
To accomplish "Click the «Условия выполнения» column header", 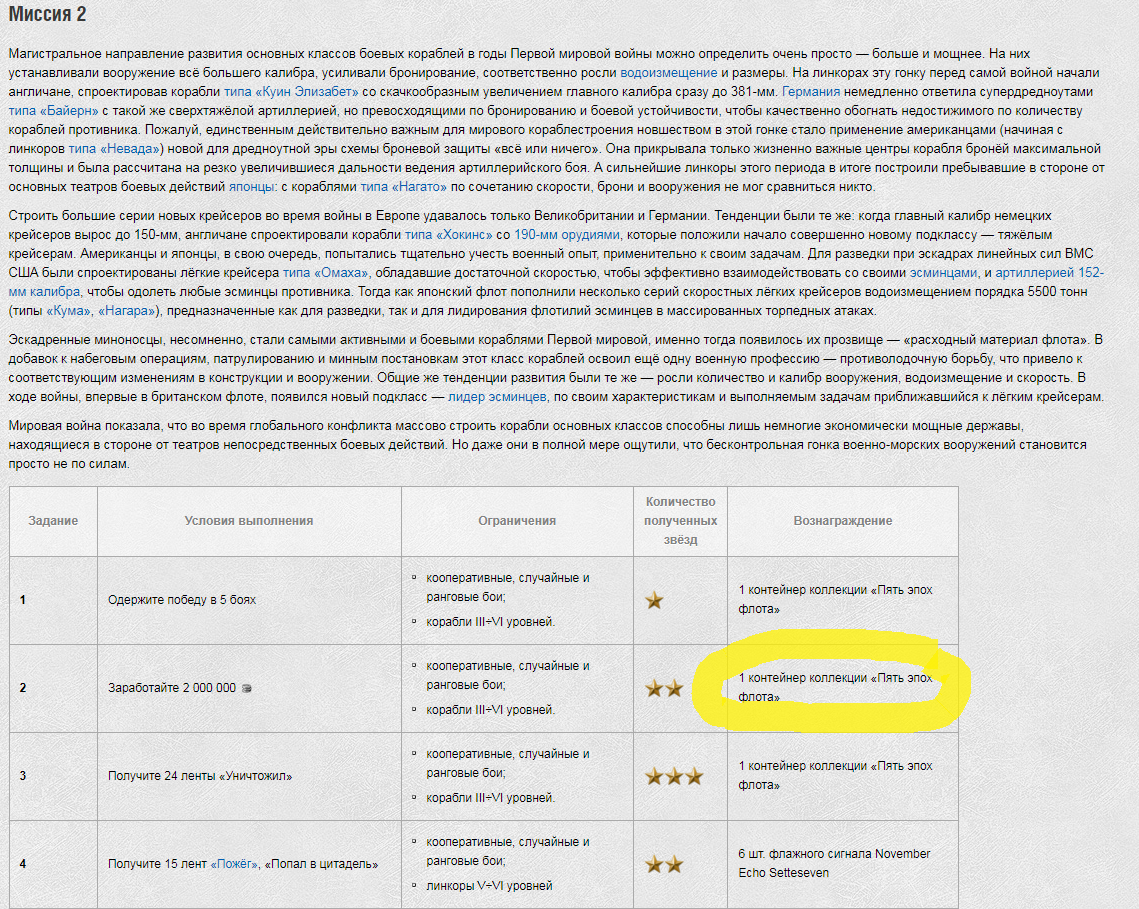I will point(249,521).
